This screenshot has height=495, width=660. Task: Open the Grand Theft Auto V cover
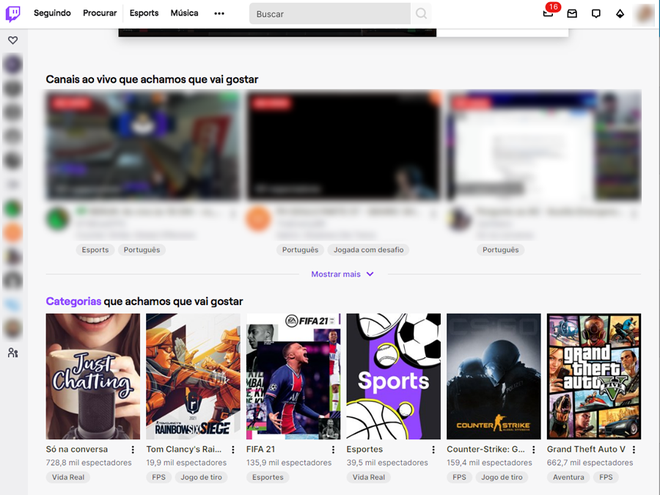(594, 376)
